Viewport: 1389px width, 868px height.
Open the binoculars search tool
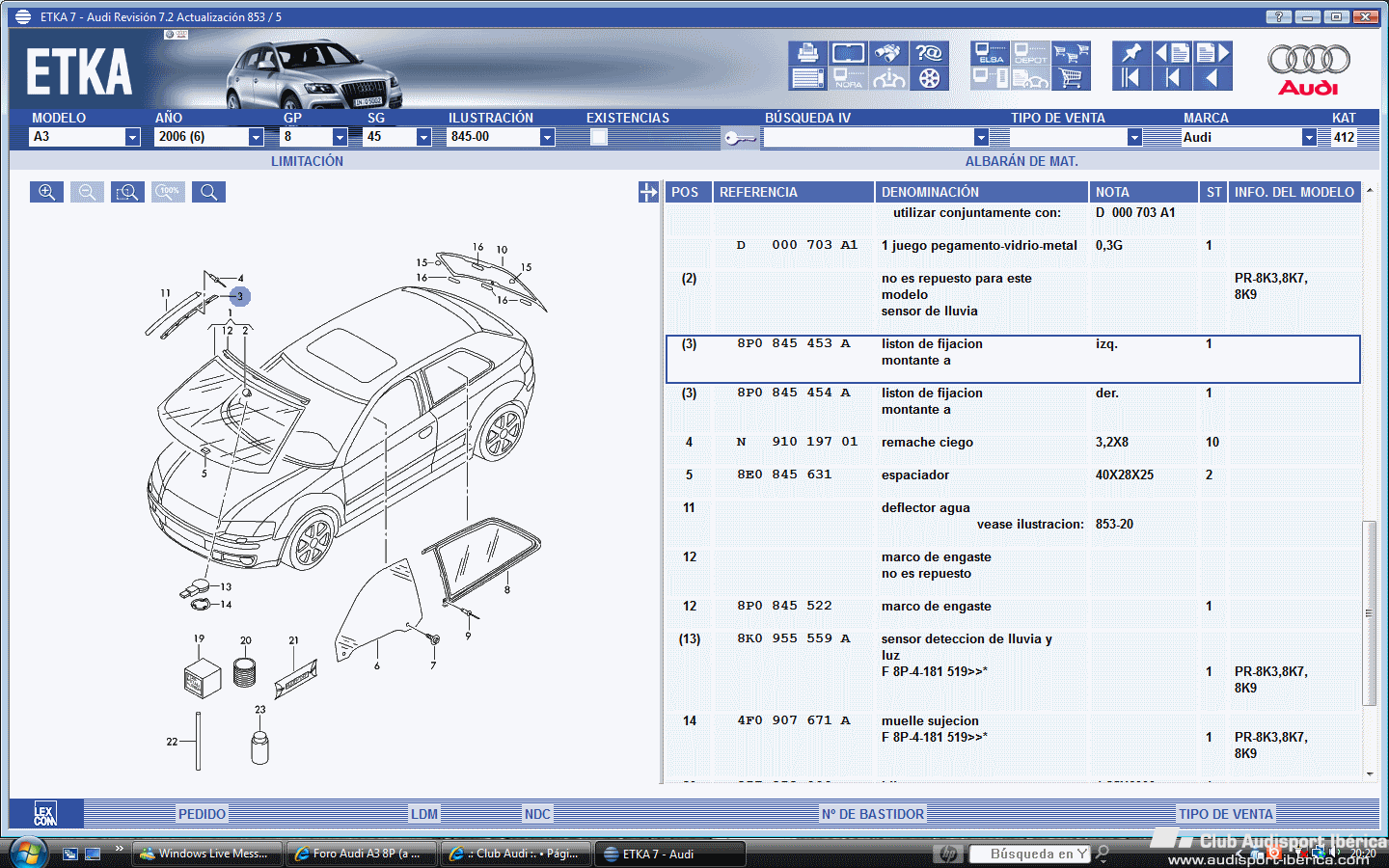coord(888,53)
